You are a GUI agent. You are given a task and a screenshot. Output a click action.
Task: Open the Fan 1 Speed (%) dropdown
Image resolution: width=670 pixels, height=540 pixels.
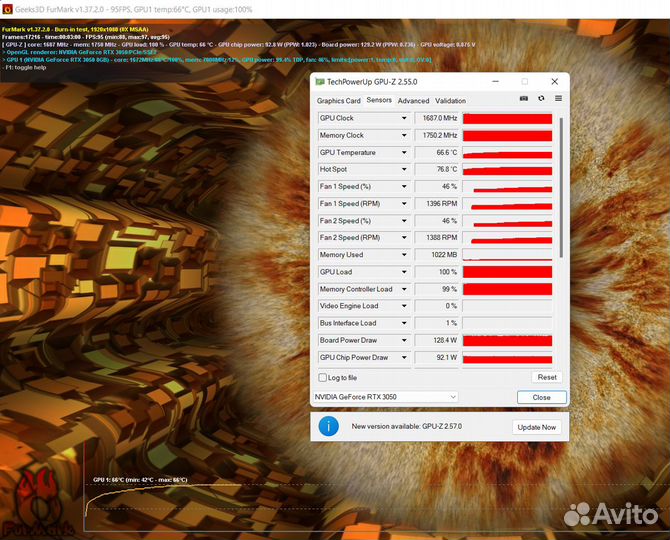tap(404, 187)
